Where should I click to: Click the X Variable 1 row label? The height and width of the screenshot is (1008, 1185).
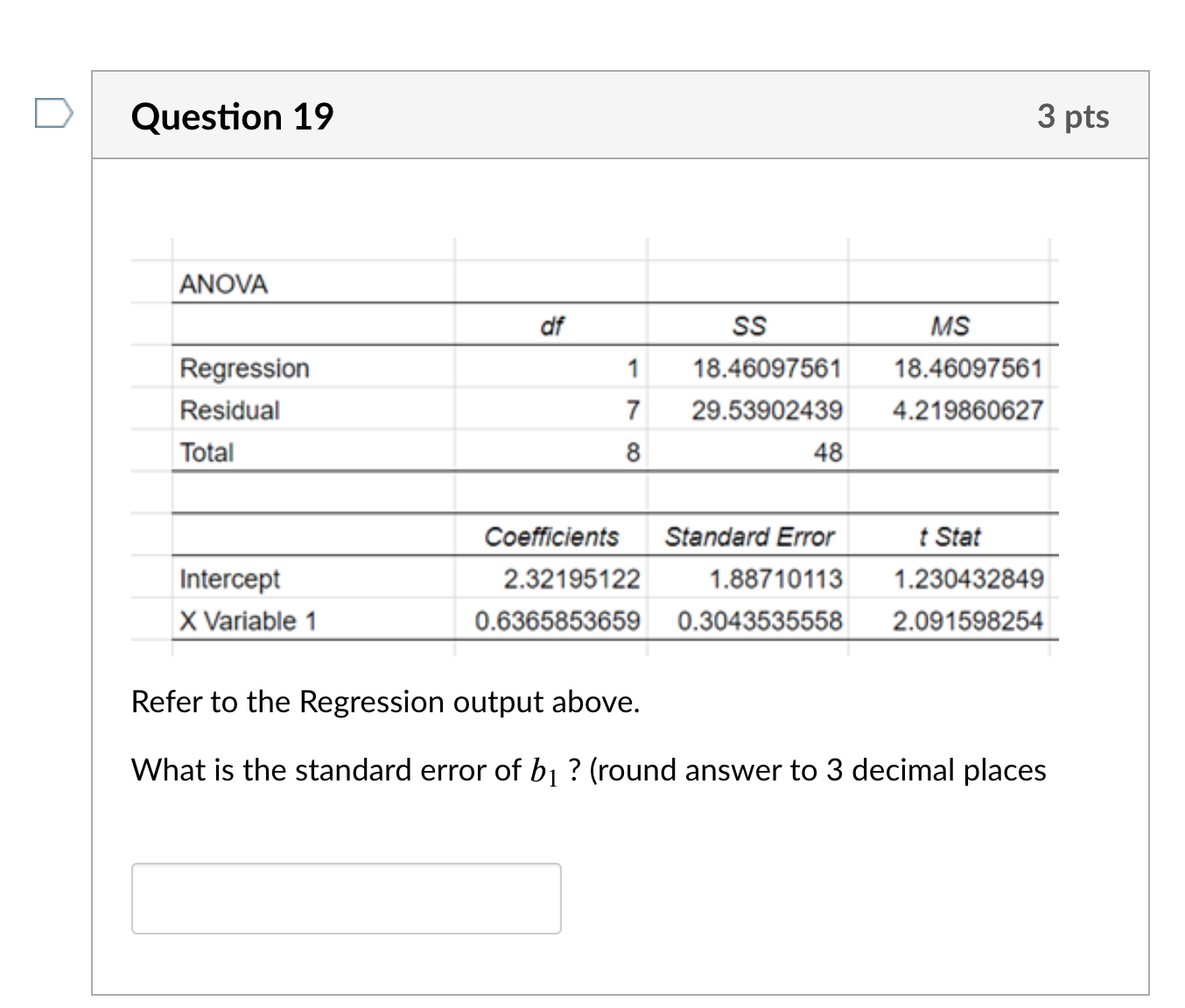248,621
